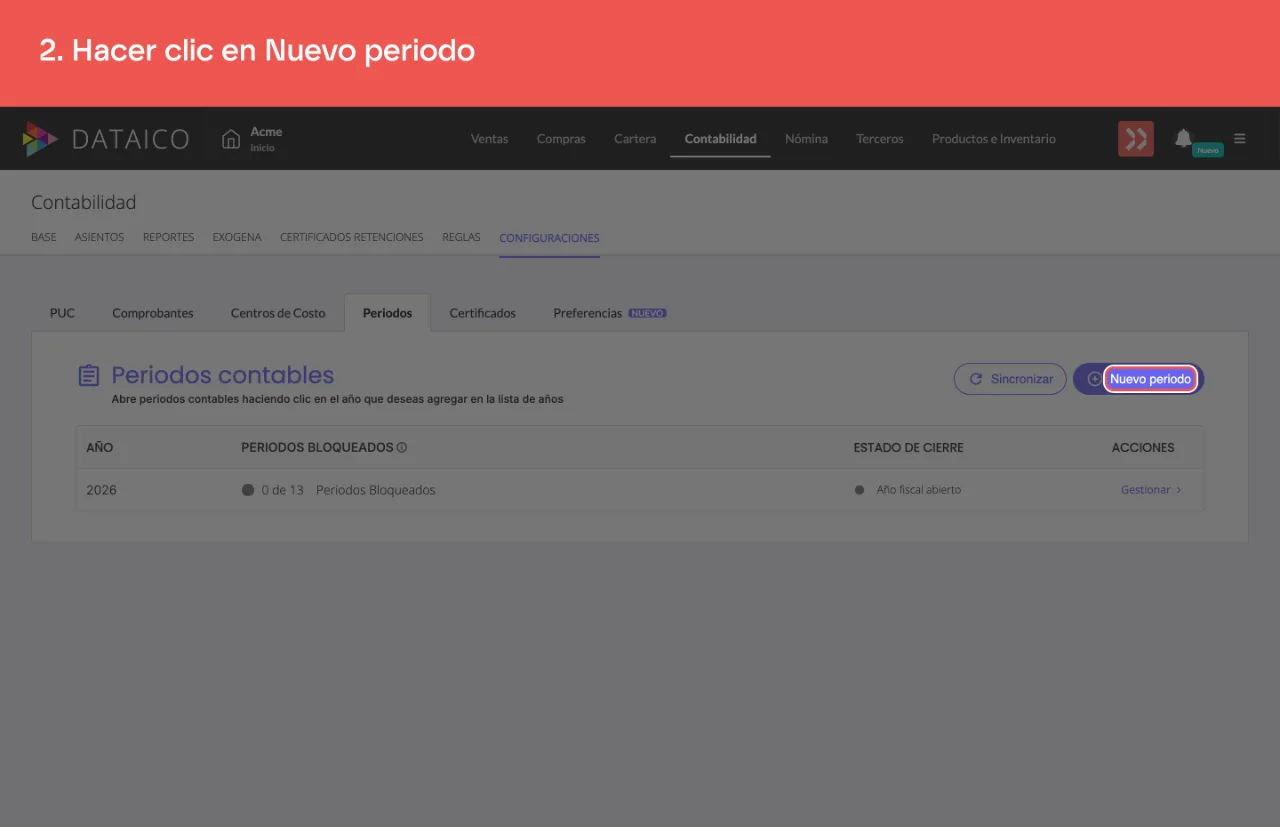Click the '0 de 13 Periodos Bloqueados' text
This screenshot has width=1280, height=827.
coord(348,490)
